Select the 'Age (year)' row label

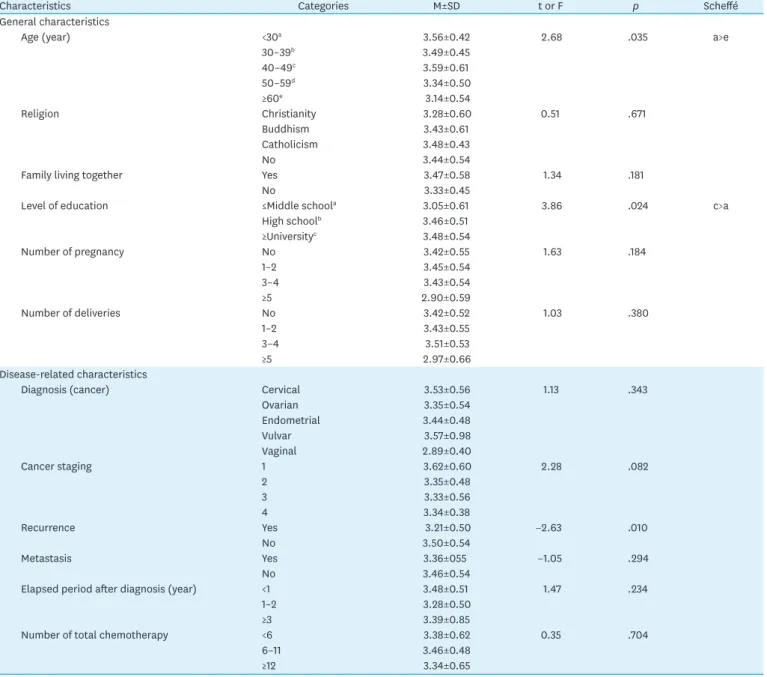45,37
